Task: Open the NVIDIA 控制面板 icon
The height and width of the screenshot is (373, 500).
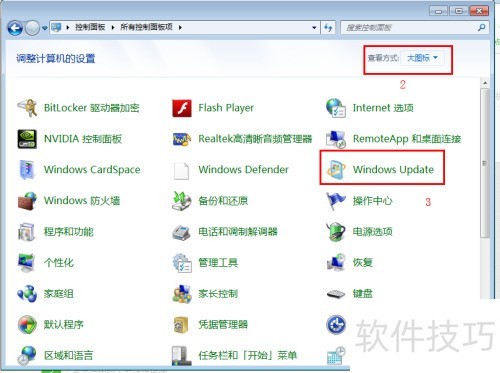Action: 27,139
